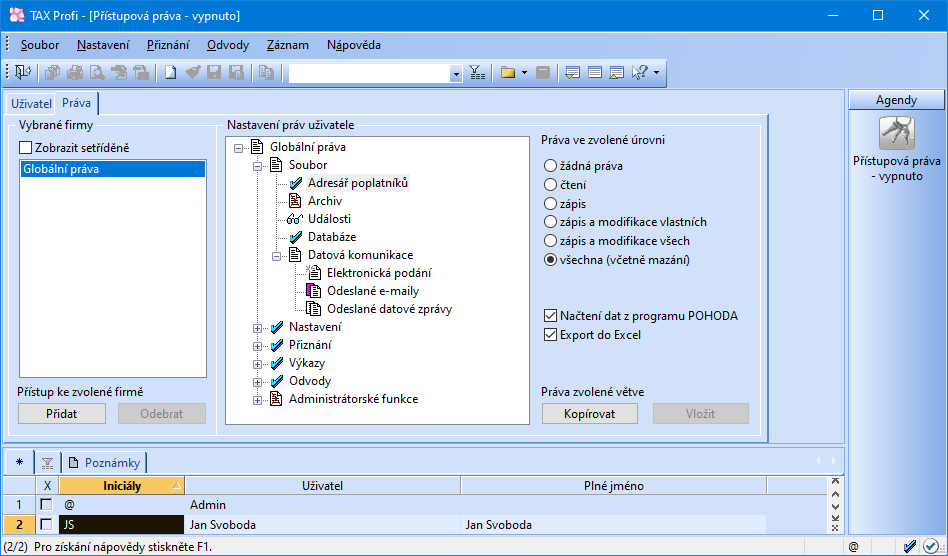Click the blue checkmark status bar icon
948x556 pixels.
pyautogui.click(x=910, y=547)
